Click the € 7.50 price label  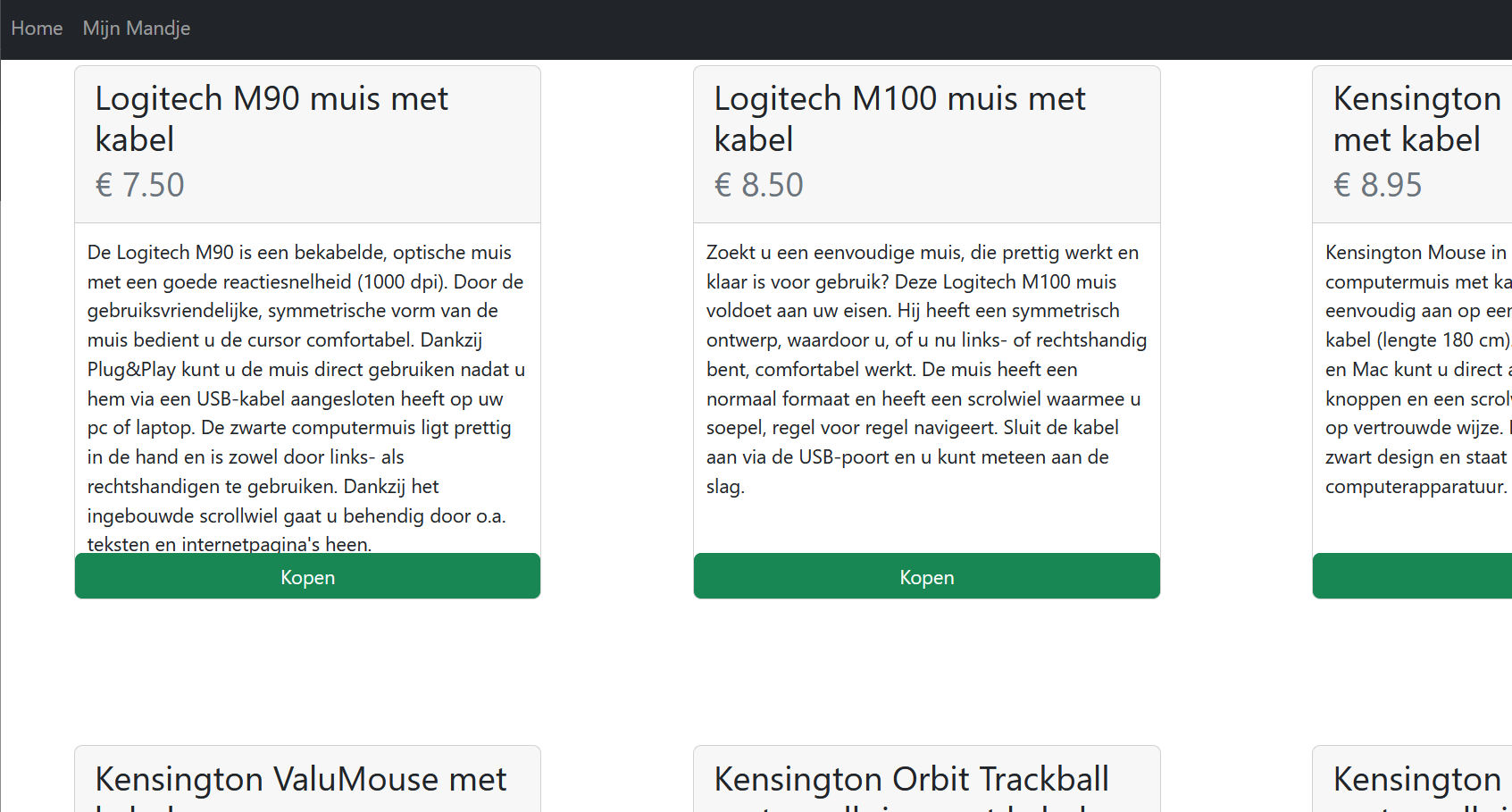tap(139, 185)
